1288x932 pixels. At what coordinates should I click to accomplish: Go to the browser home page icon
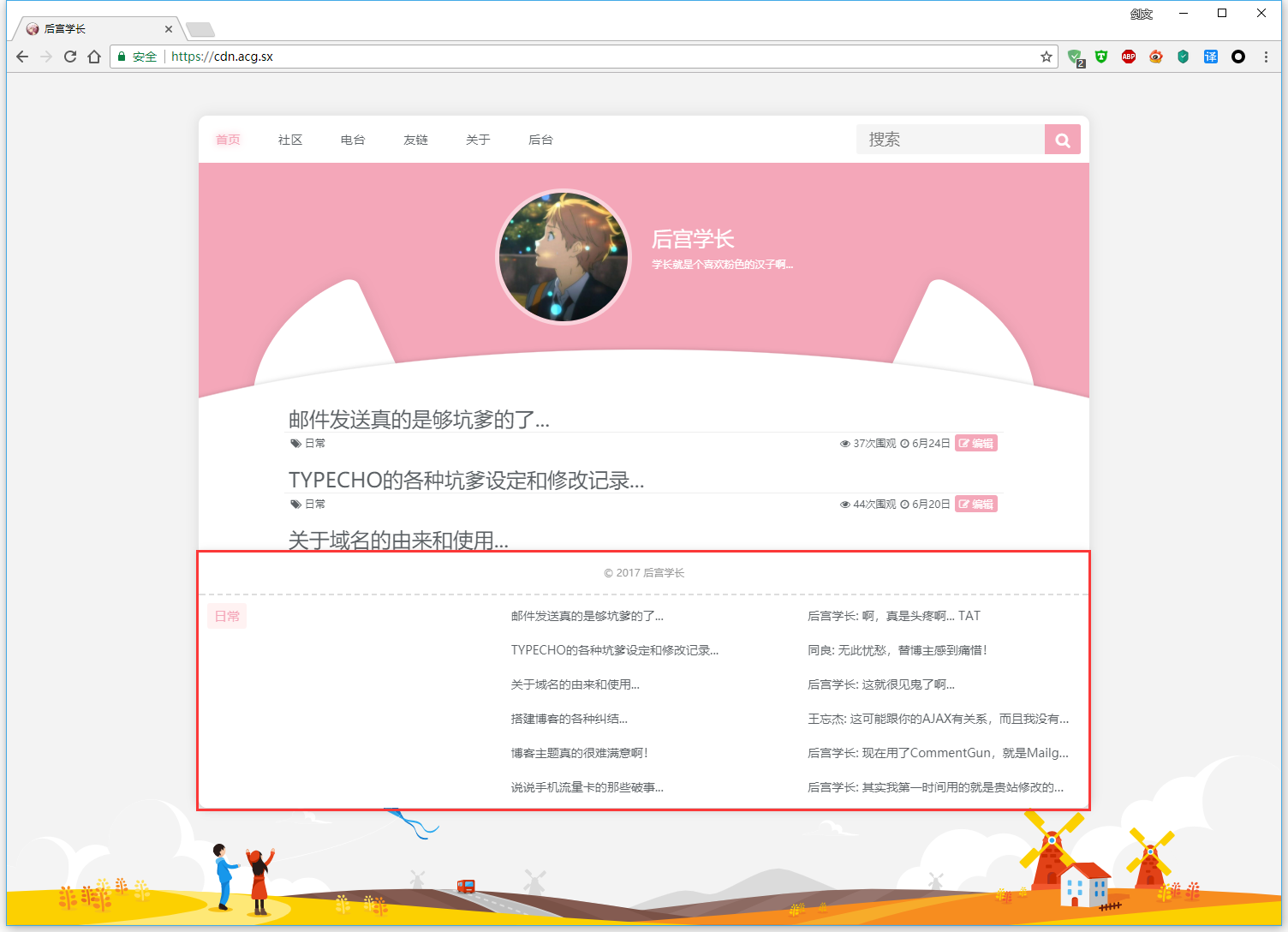tap(94, 57)
